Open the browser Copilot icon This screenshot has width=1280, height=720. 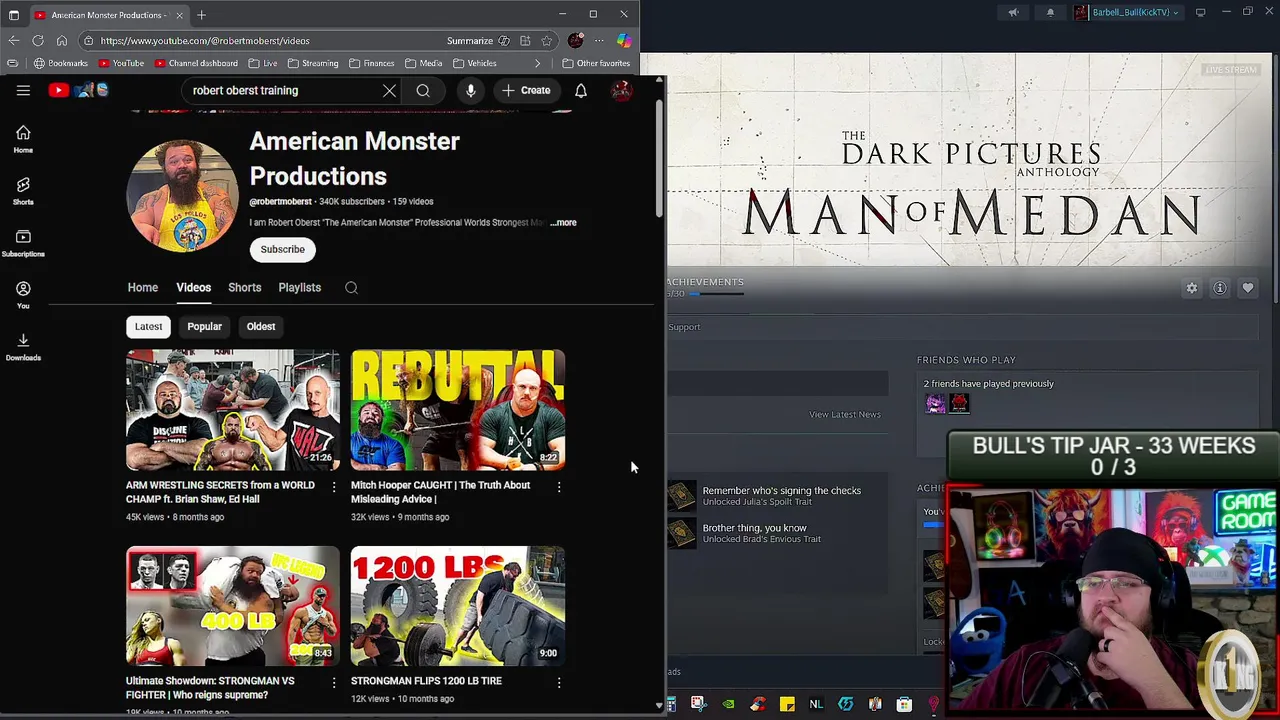(x=623, y=41)
